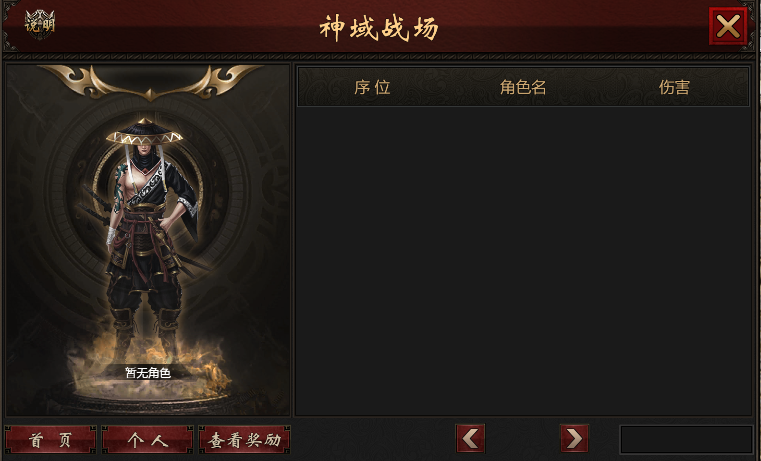Open 查看奖励 rewards button
Image resolution: width=761 pixels, height=461 pixels.
245,440
